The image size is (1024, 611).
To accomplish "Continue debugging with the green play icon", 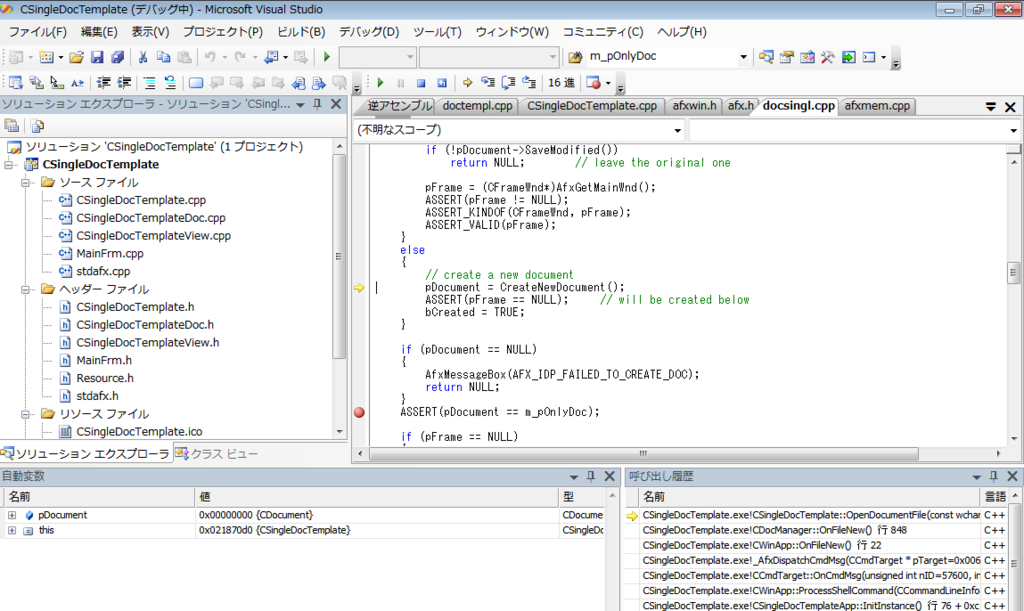I will pyautogui.click(x=380, y=83).
